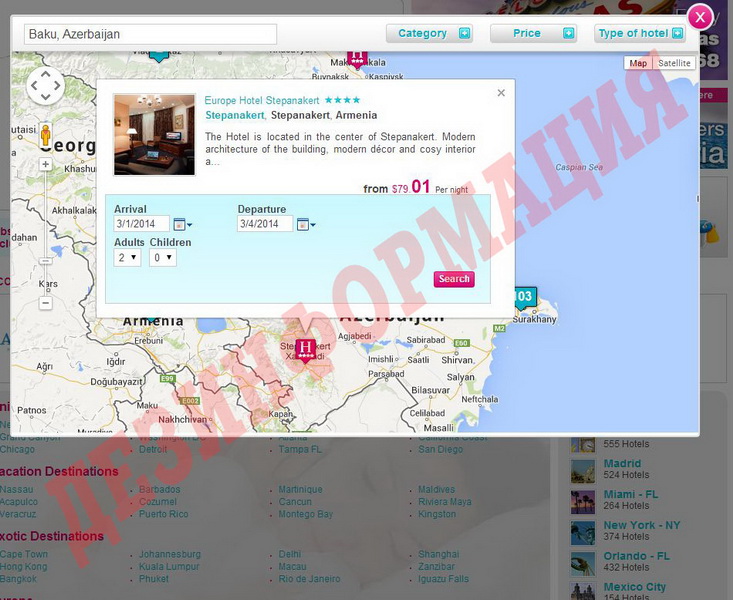Open the Barbados destination link
Screen dimensions: 733x600
[x=159, y=490]
